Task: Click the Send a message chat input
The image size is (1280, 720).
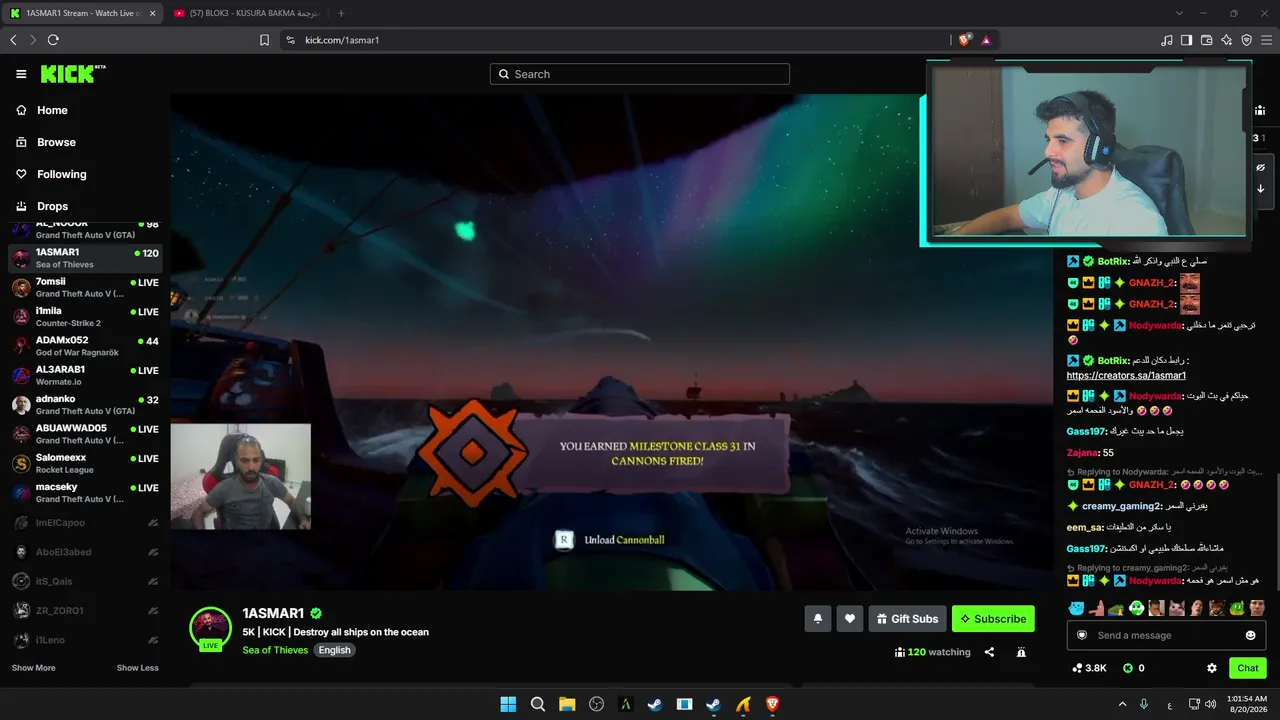Action: click(x=1165, y=635)
